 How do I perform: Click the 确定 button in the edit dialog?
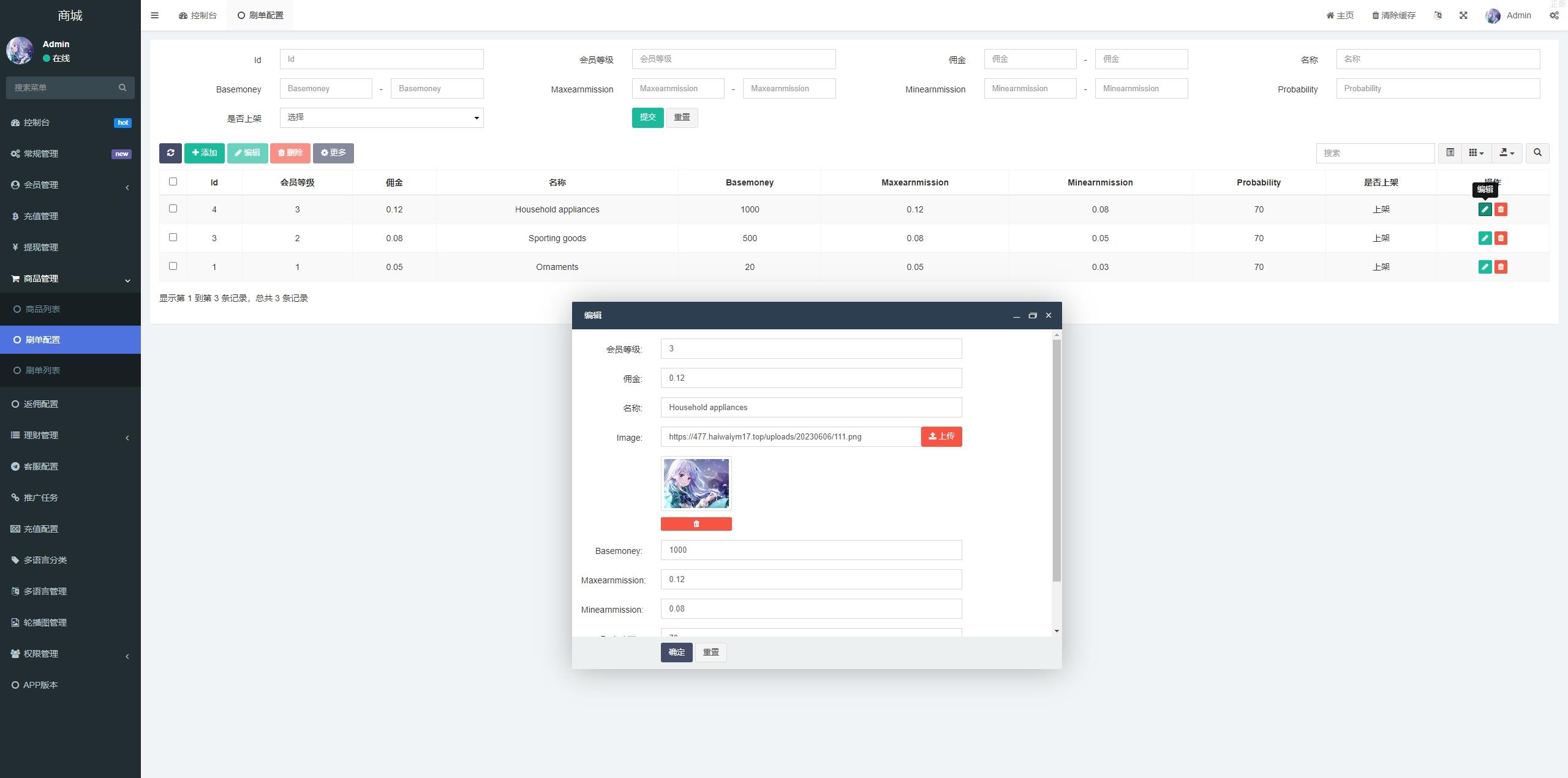click(x=676, y=653)
